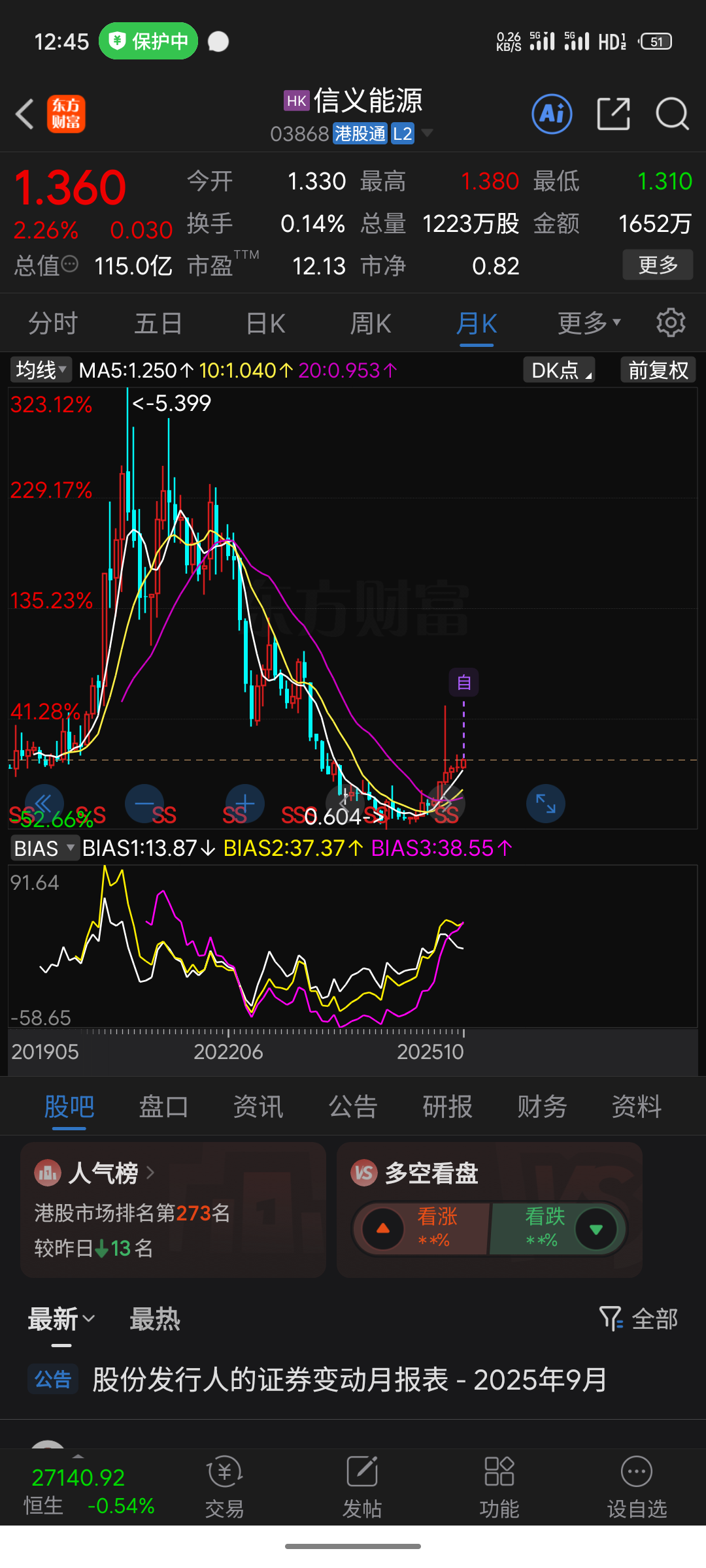Open the search magnifier icon

tap(671, 114)
